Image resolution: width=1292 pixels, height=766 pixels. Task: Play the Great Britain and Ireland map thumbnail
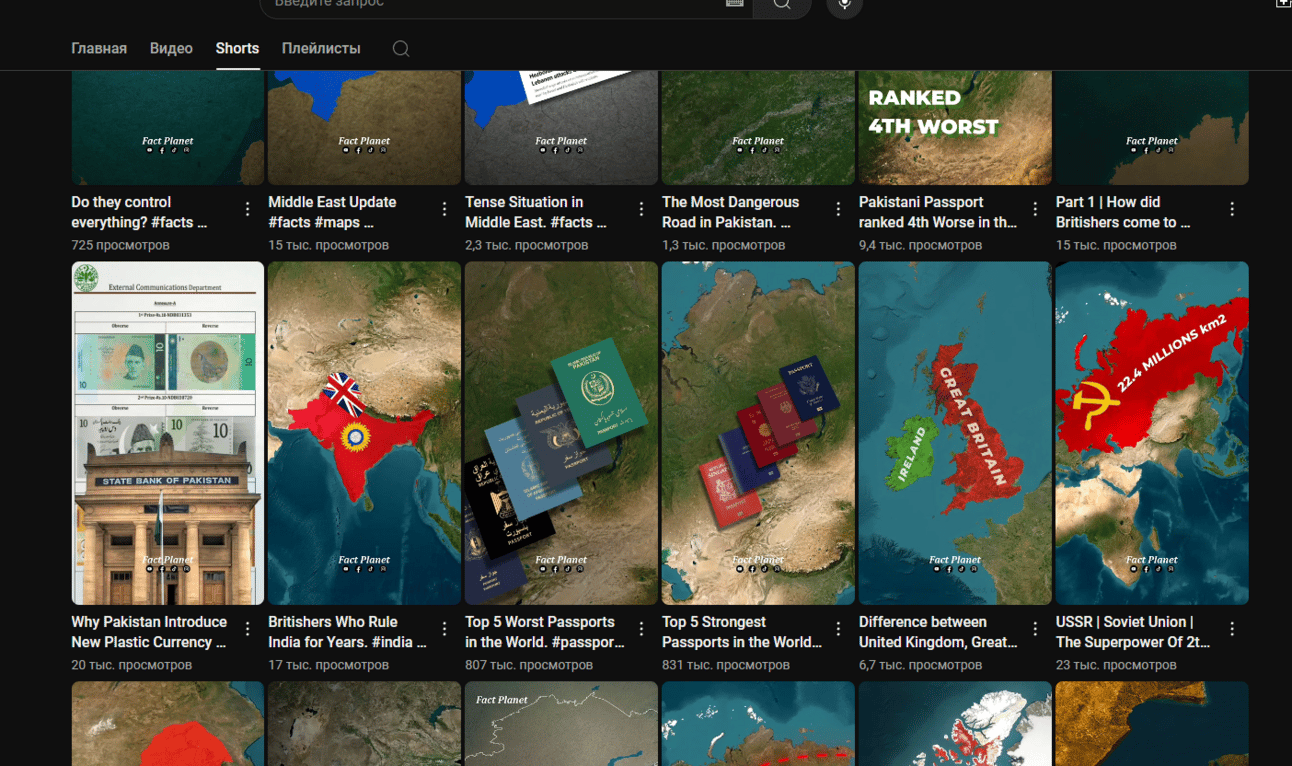tap(955, 433)
